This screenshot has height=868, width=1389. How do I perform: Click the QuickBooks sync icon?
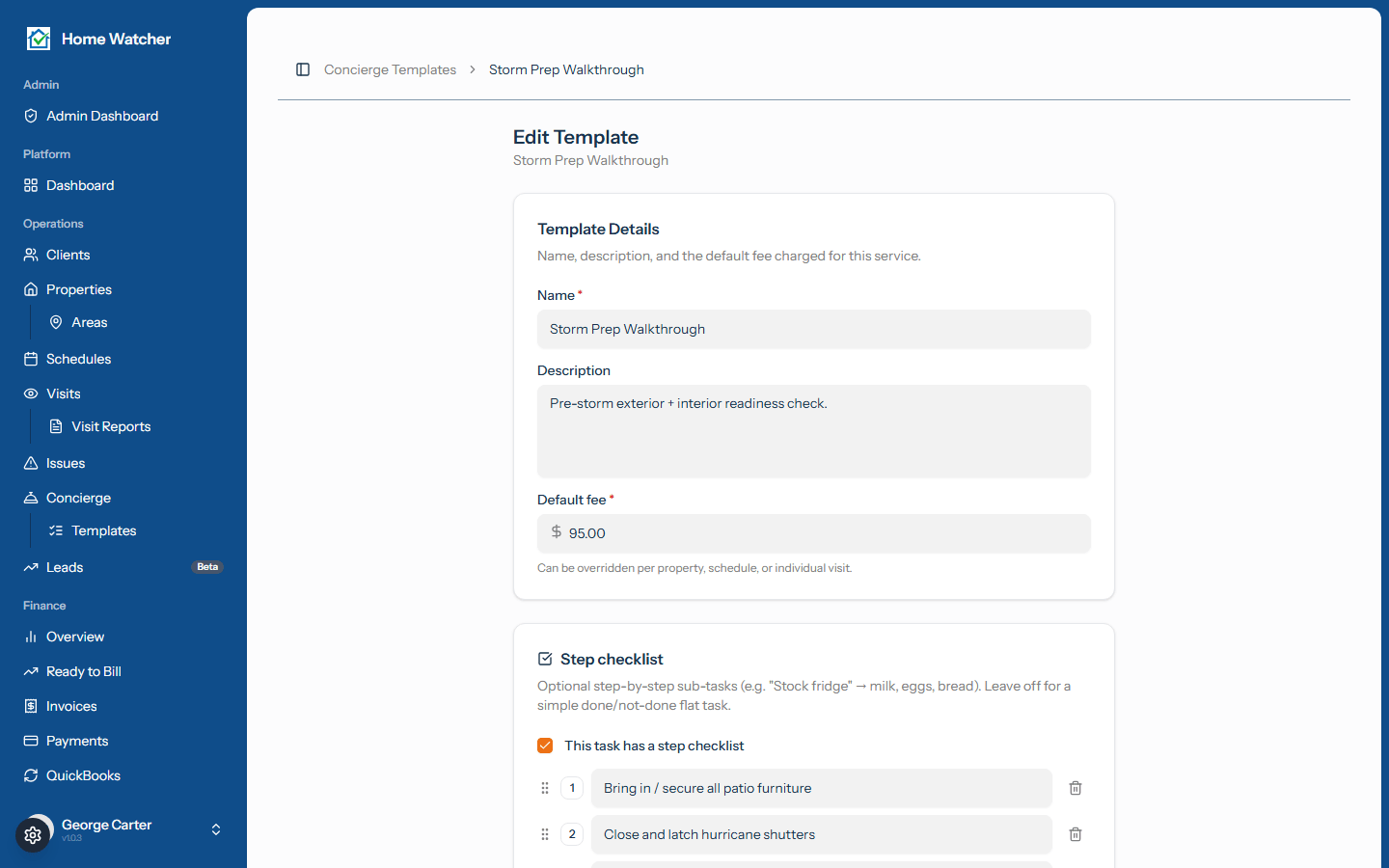pos(31,775)
